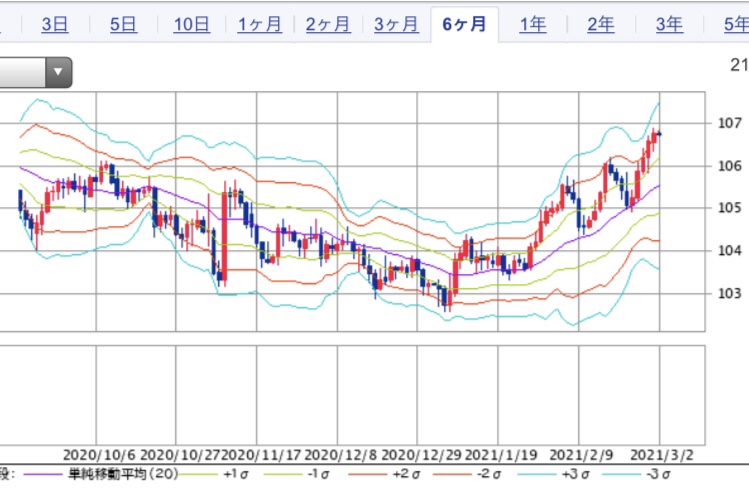Image resolution: width=749 pixels, height=497 pixels.
Task: Click the 107 price axis label
Action: 730,123
